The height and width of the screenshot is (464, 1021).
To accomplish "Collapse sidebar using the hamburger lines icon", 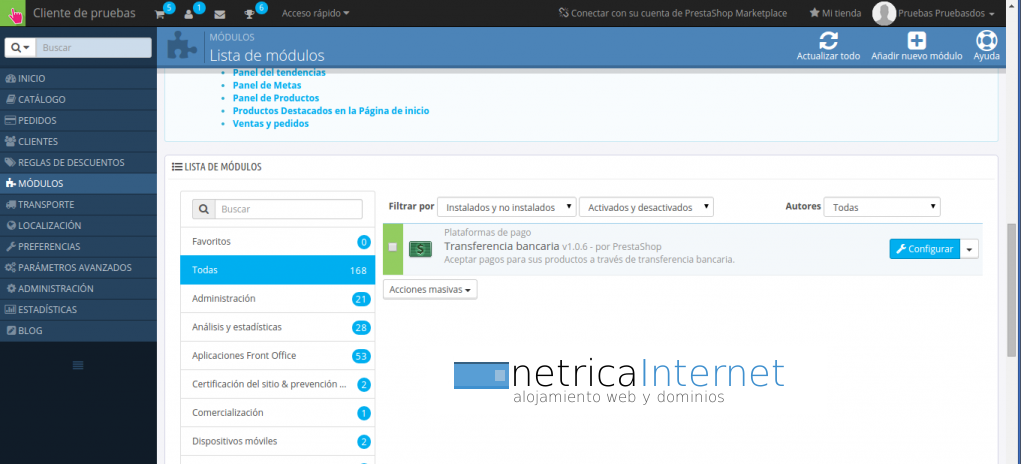I will click(x=78, y=366).
